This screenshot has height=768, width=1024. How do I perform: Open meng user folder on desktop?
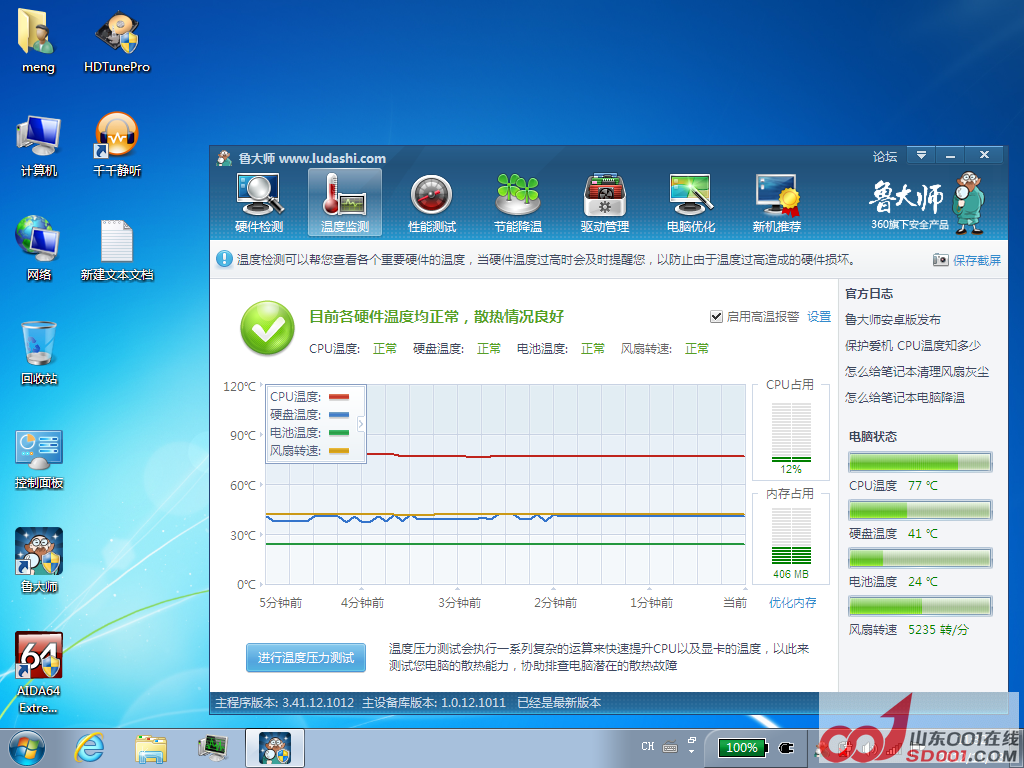38,40
